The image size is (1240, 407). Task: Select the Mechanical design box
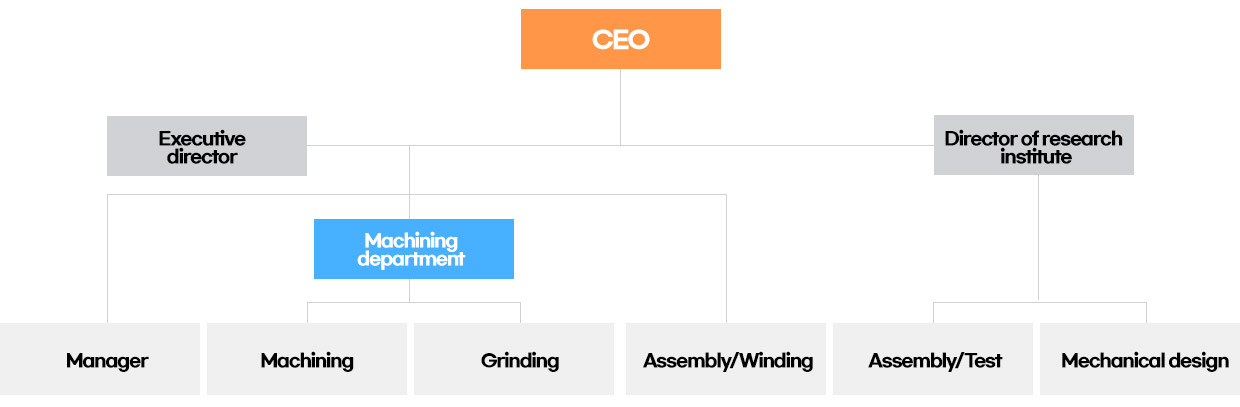(1140, 359)
